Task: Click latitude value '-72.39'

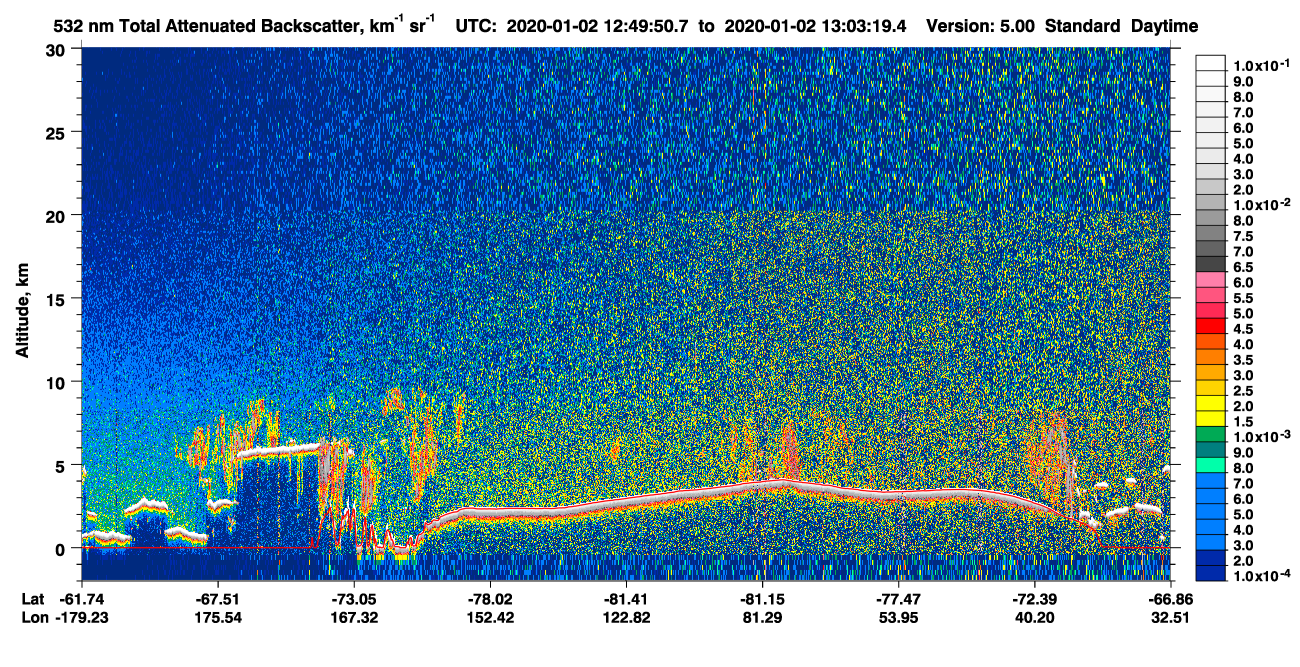Action: 1034,599
